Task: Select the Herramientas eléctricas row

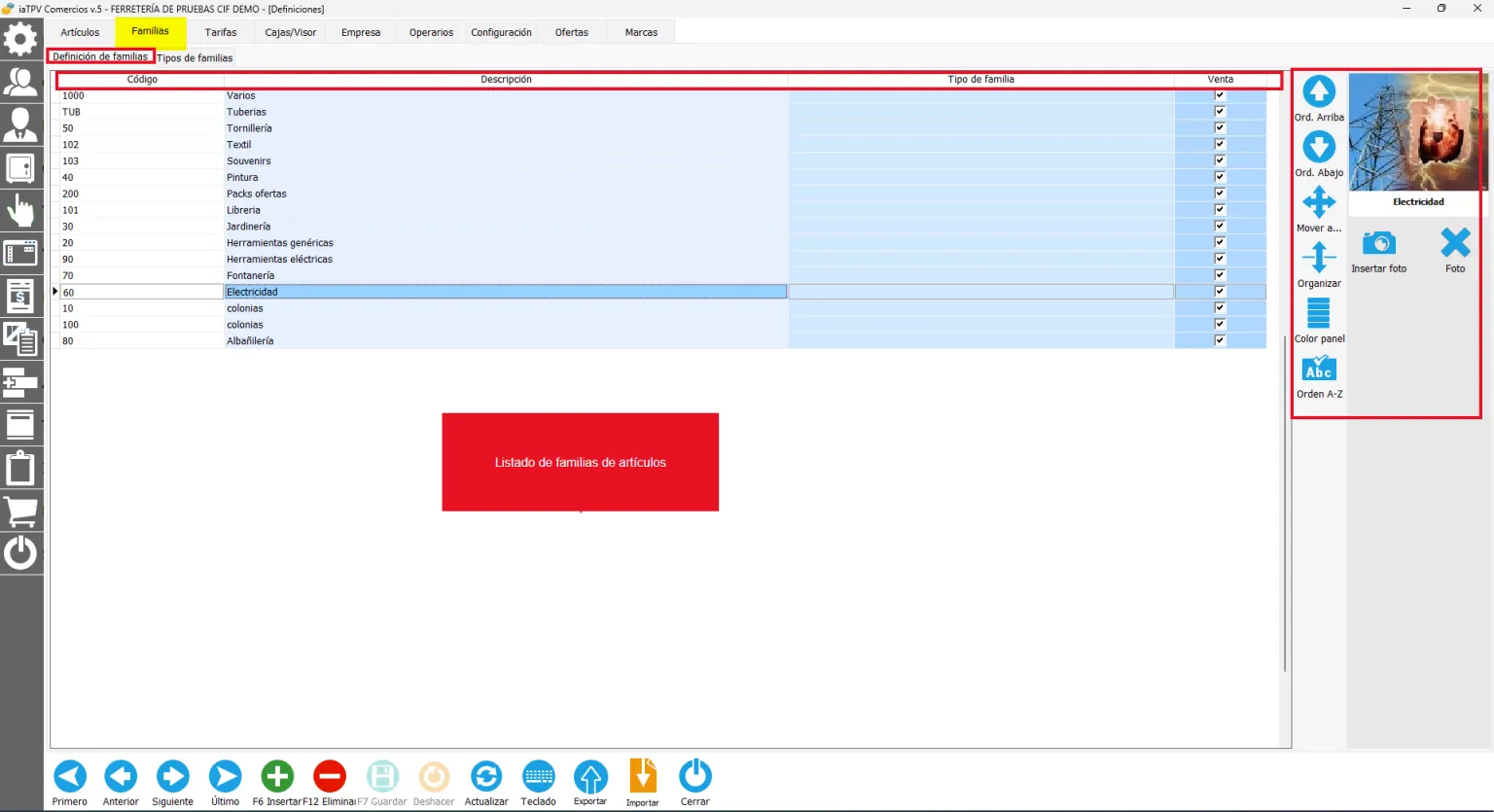Action: point(661,259)
